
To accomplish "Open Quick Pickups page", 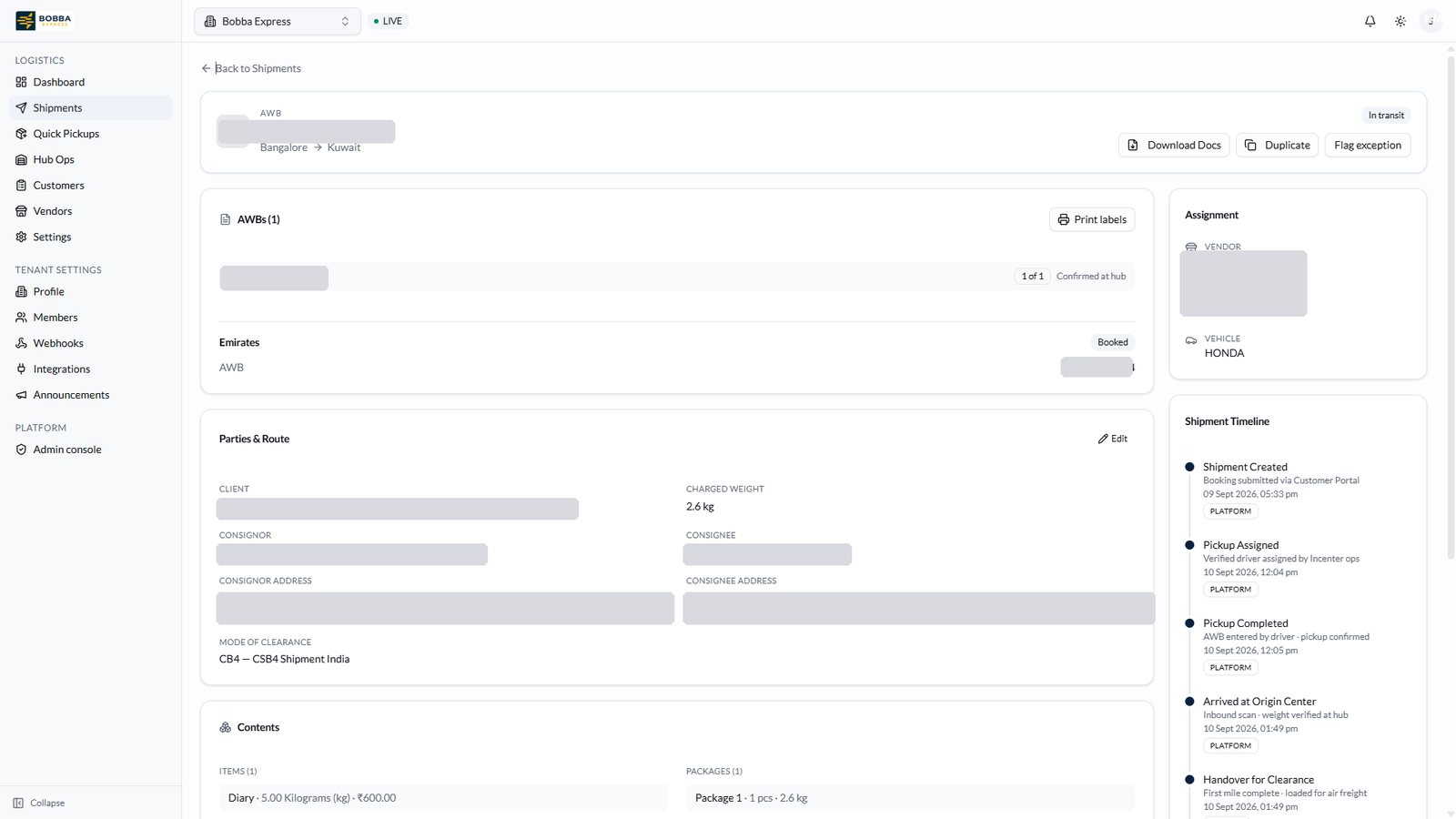I will coord(91,134).
